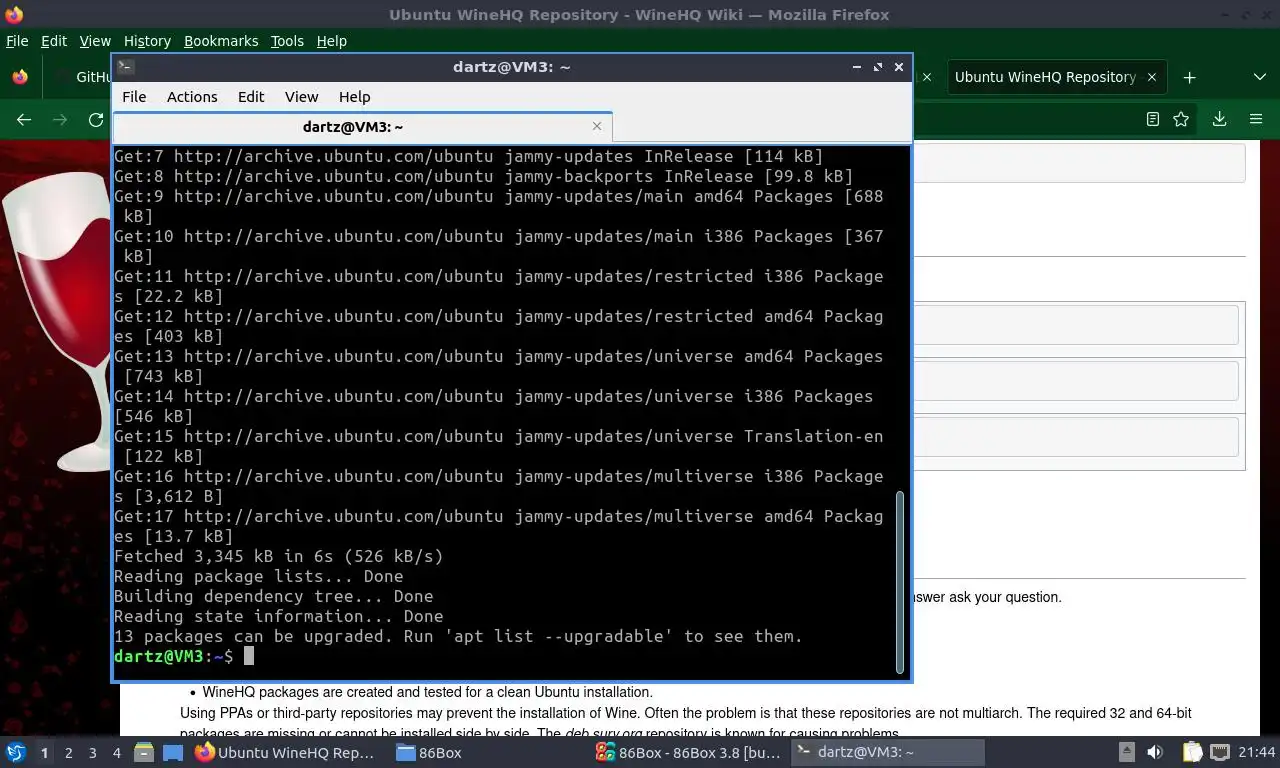Screen dimensions: 1280x768
Task: Reload the page in Firefox
Action: click(96, 119)
